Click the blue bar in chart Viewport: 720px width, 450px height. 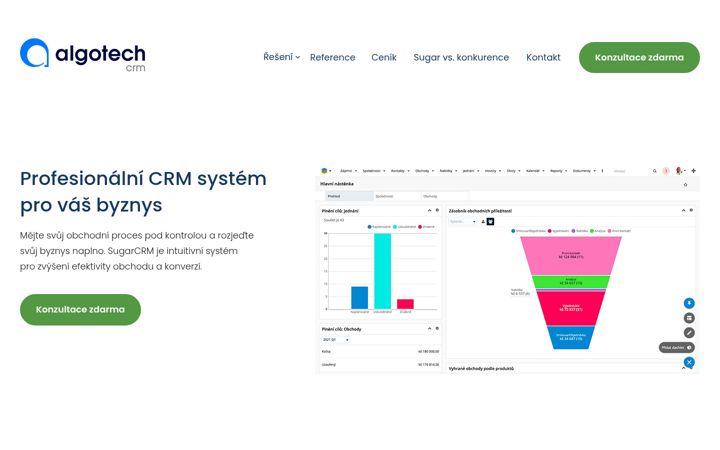coord(360,298)
